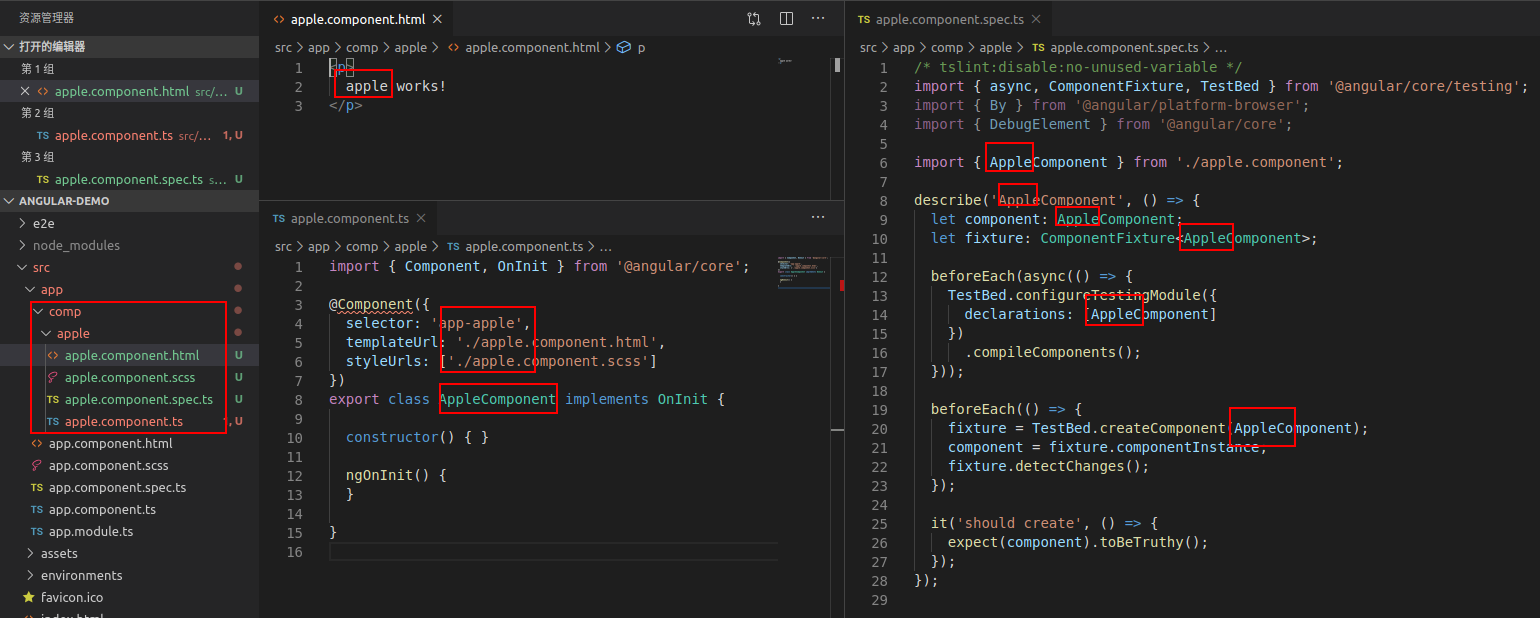Click 'fixture.detectChanges();' in the spec editor
The image size is (1540, 618).
[1049, 466]
